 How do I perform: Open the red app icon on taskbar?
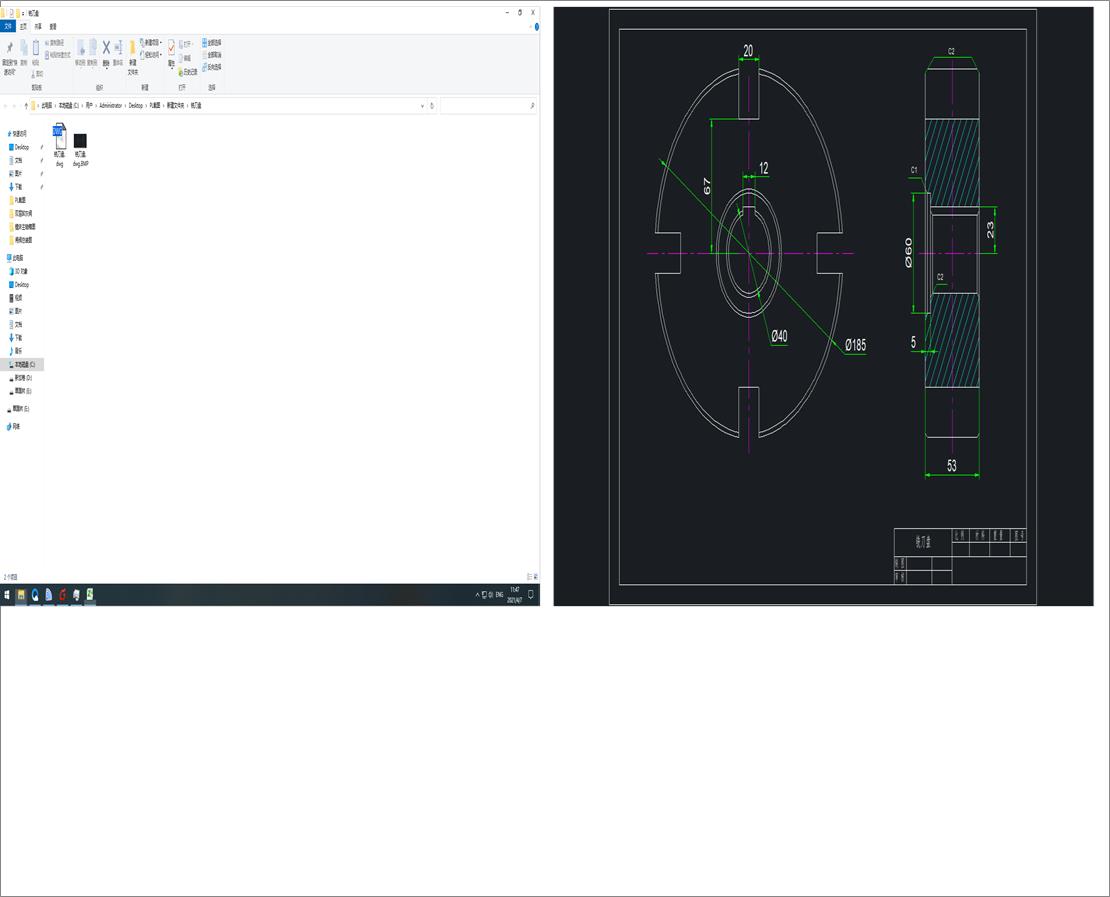point(62,595)
